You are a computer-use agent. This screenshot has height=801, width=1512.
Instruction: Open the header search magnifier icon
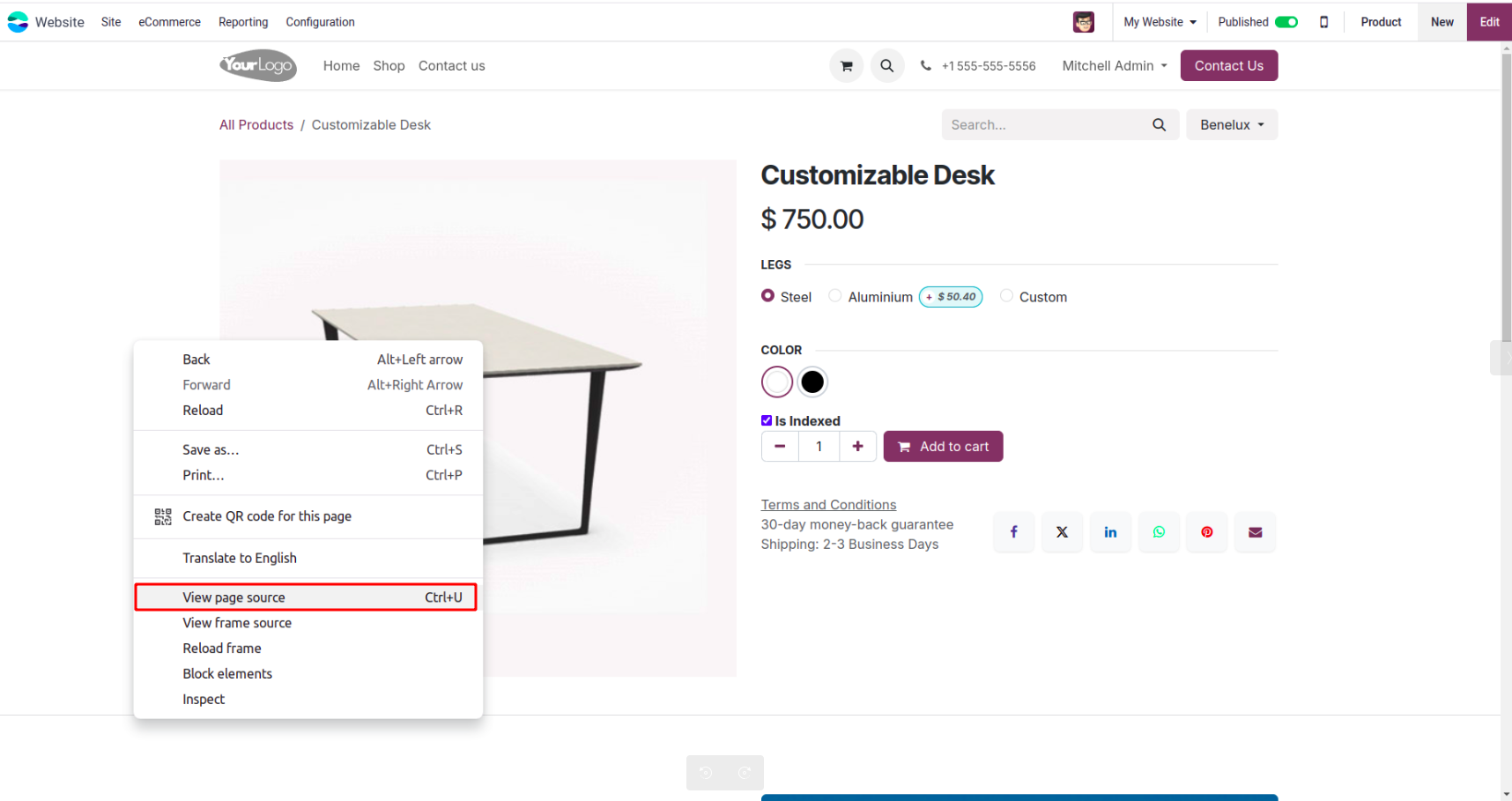pos(887,66)
